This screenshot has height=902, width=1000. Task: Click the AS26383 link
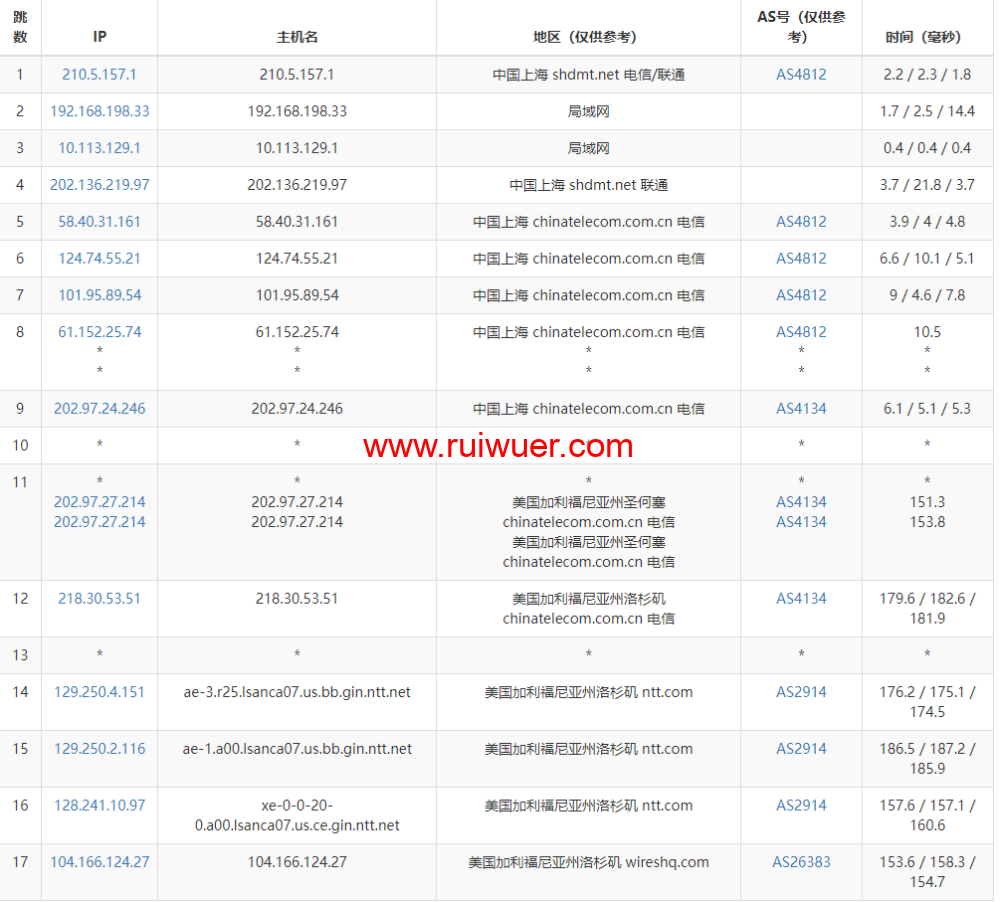[x=801, y=862]
